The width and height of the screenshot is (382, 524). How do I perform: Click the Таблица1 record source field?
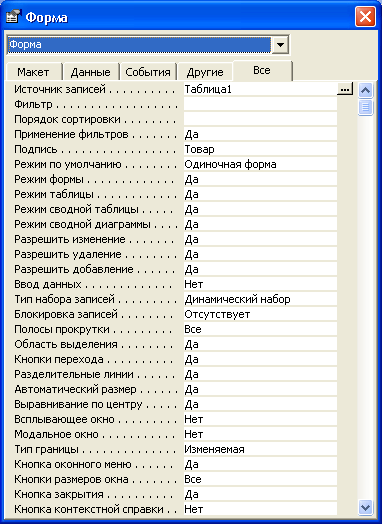(x=260, y=89)
